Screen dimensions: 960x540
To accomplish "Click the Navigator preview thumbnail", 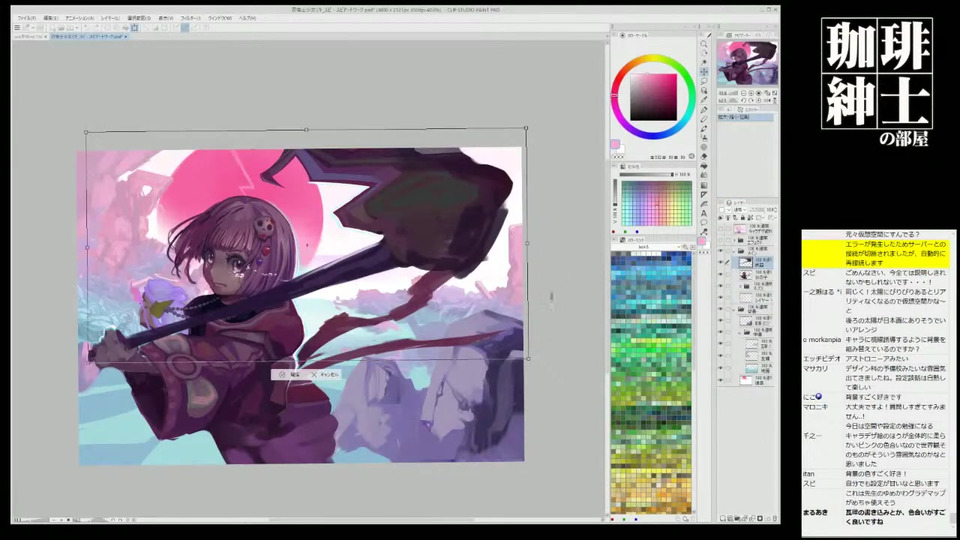I will (x=749, y=62).
